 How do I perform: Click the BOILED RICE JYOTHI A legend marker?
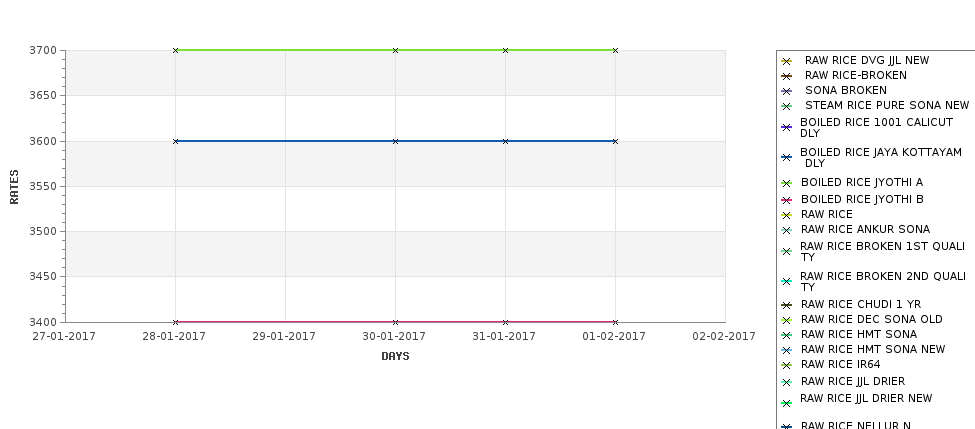tap(787, 183)
